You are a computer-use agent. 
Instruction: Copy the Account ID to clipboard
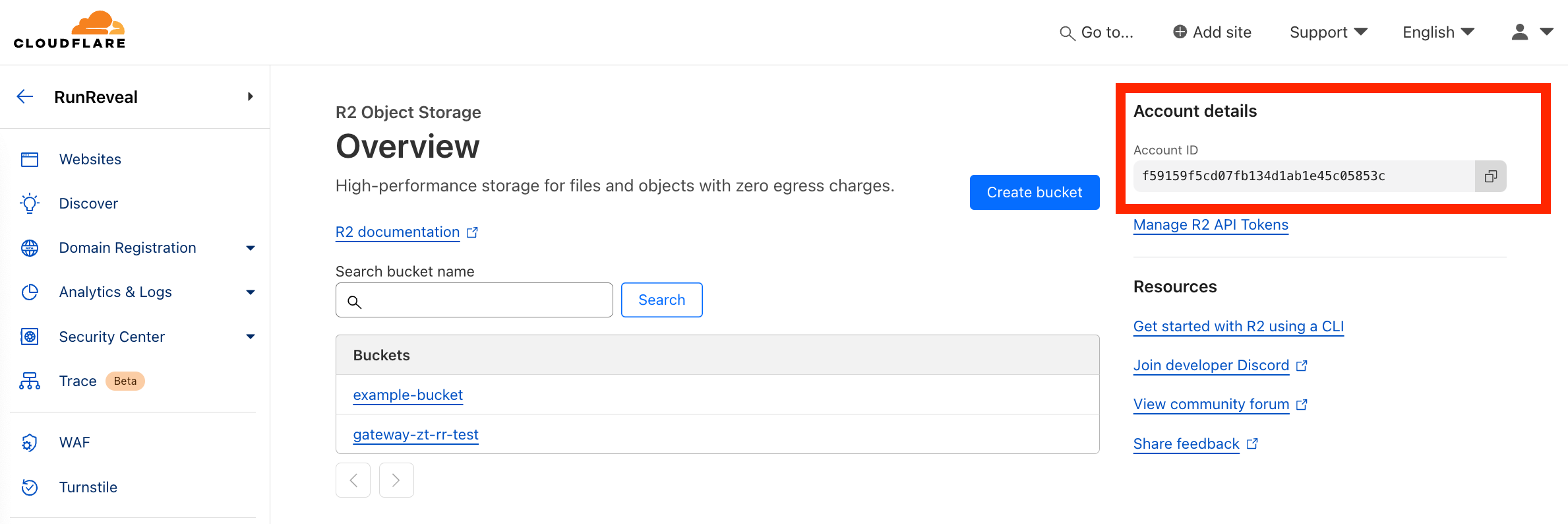(x=1490, y=176)
